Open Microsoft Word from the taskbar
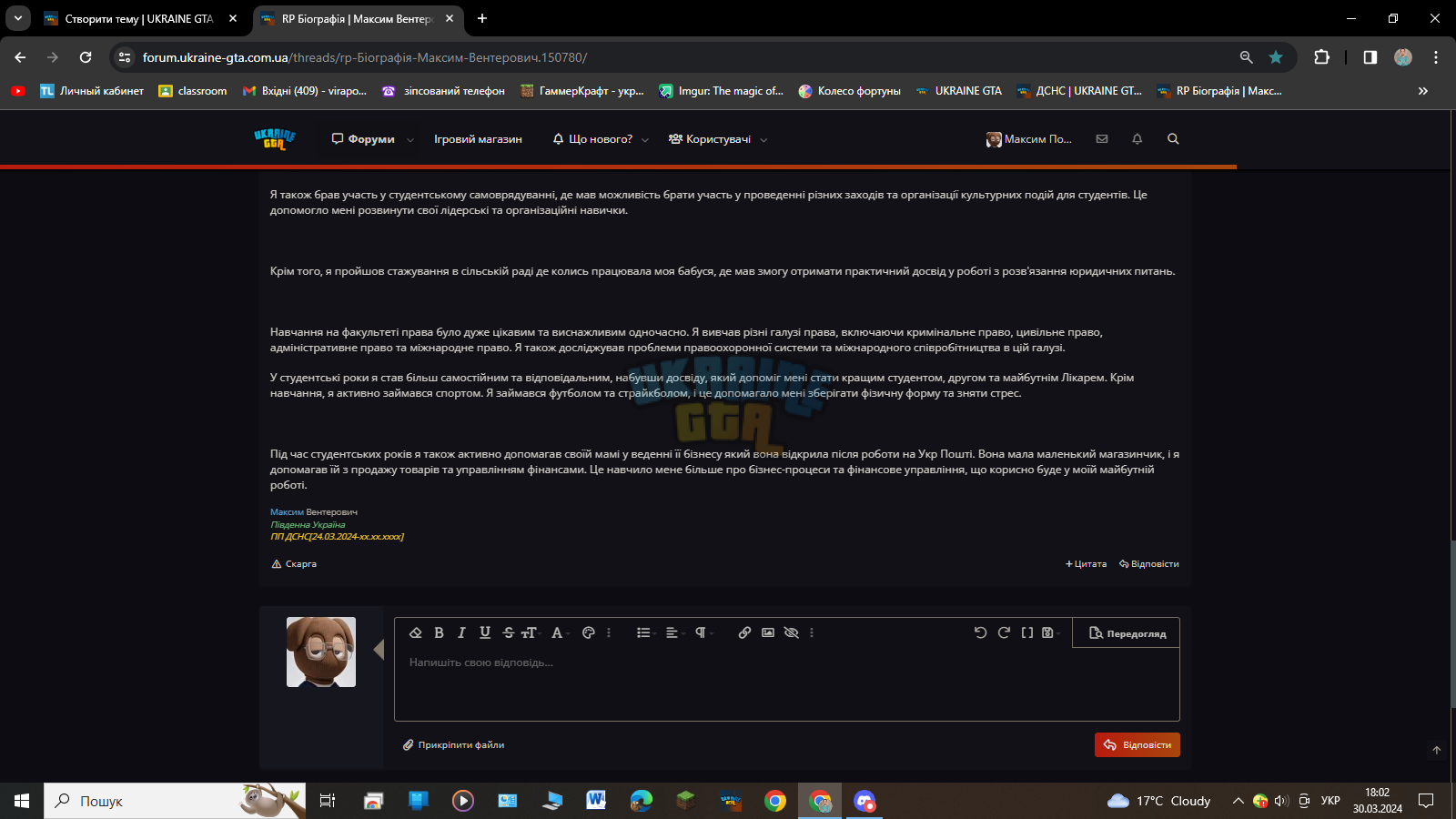Image resolution: width=1456 pixels, height=819 pixels. [596, 801]
